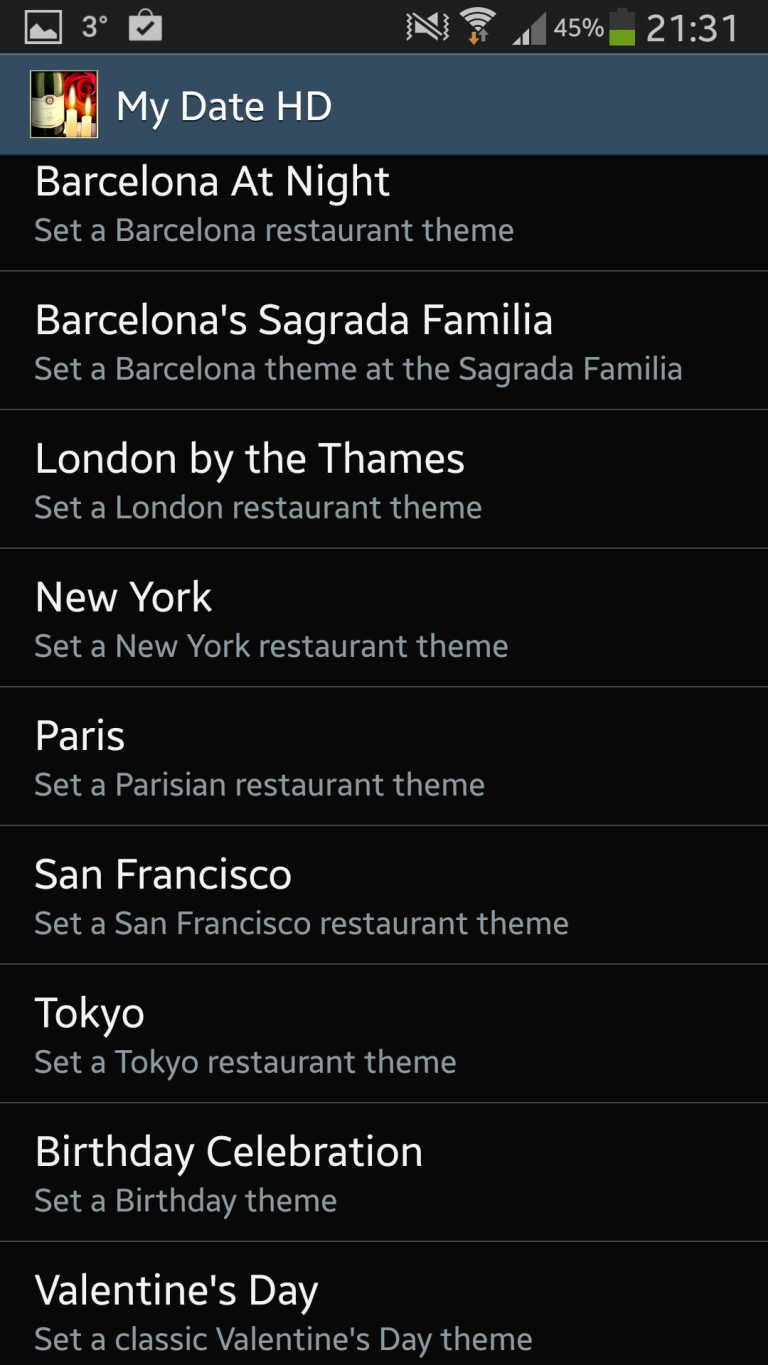768x1365 pixels.
Task: Tap the 45% battery percentage text
Action: [579, 28]
